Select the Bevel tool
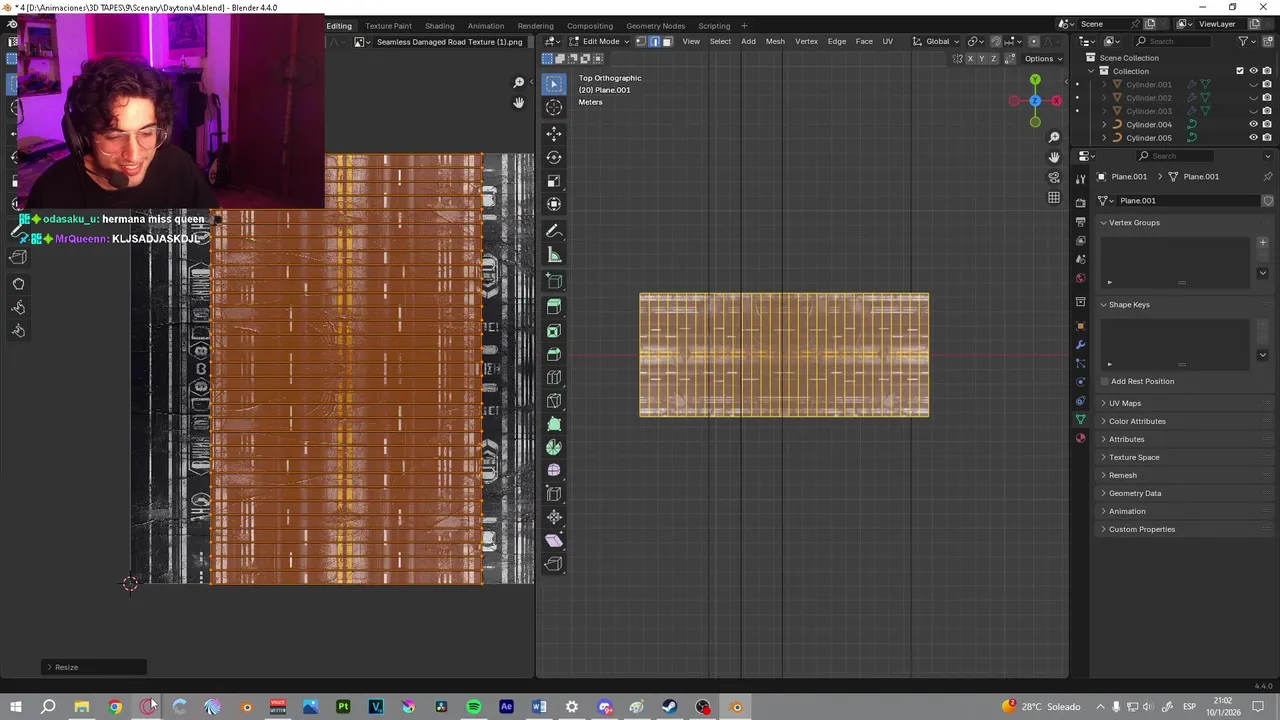Image resolution: width=1280 pixels, height=720 pixels. click(554, 354)
